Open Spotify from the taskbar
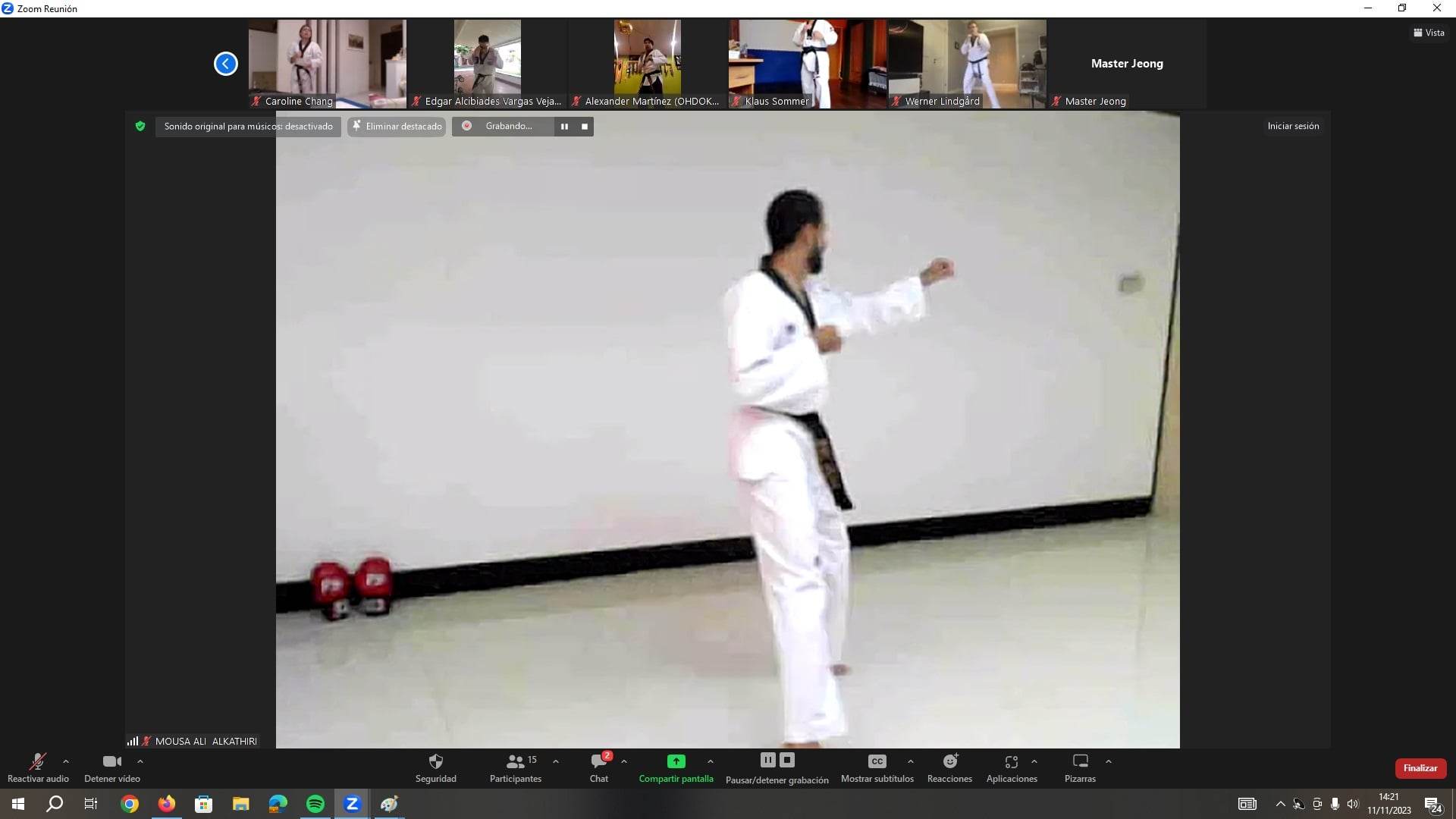The image size is (1456, 819). tap(315, 804)
